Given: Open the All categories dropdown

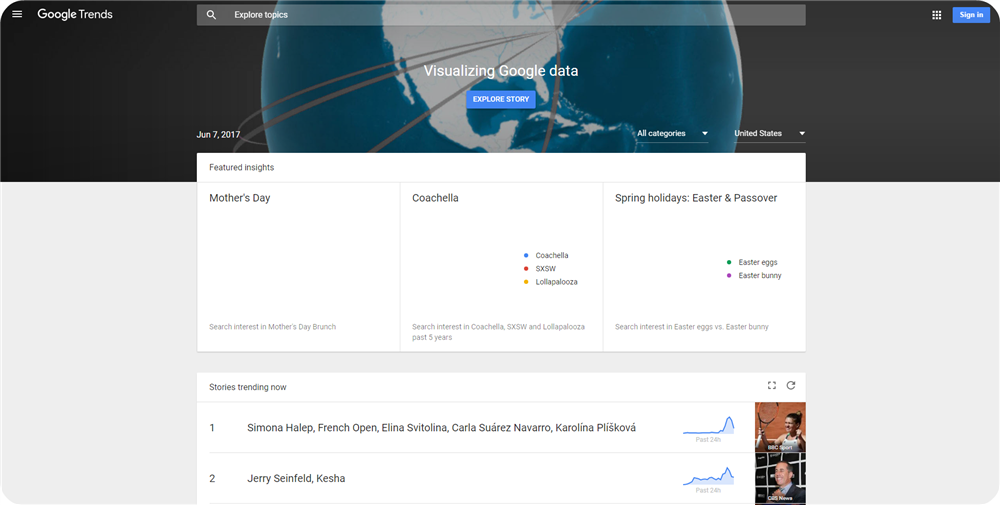Looking at the screenshot, I should [672, 133].
